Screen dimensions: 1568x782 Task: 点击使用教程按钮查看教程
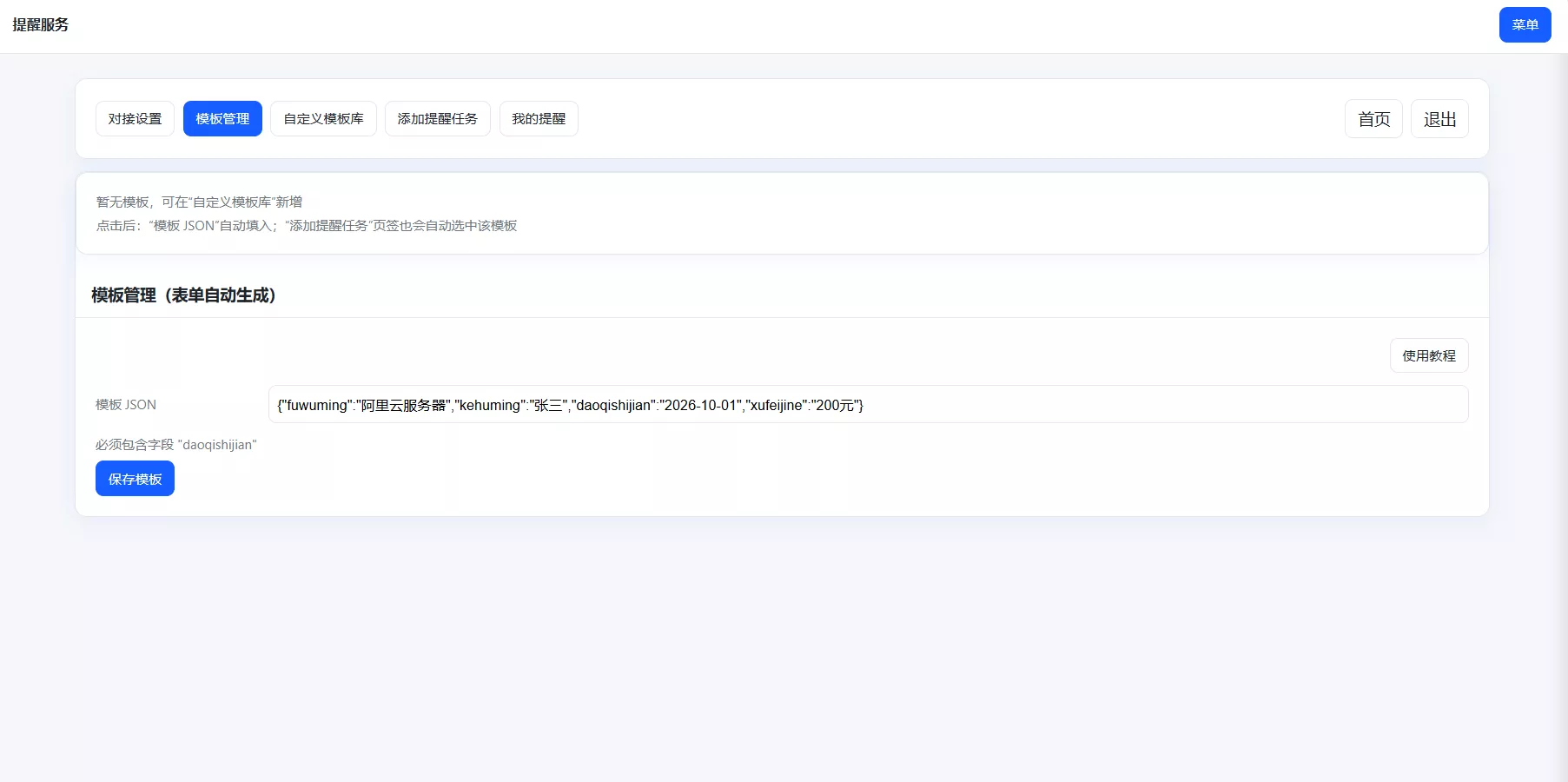coord(1428,355)
